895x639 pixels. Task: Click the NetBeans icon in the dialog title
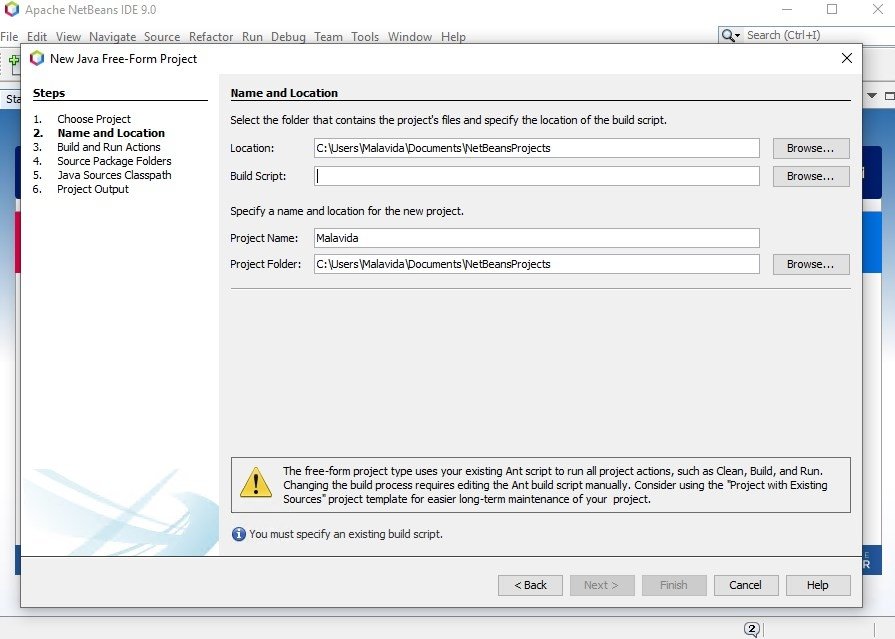click(x=37, y=58)
